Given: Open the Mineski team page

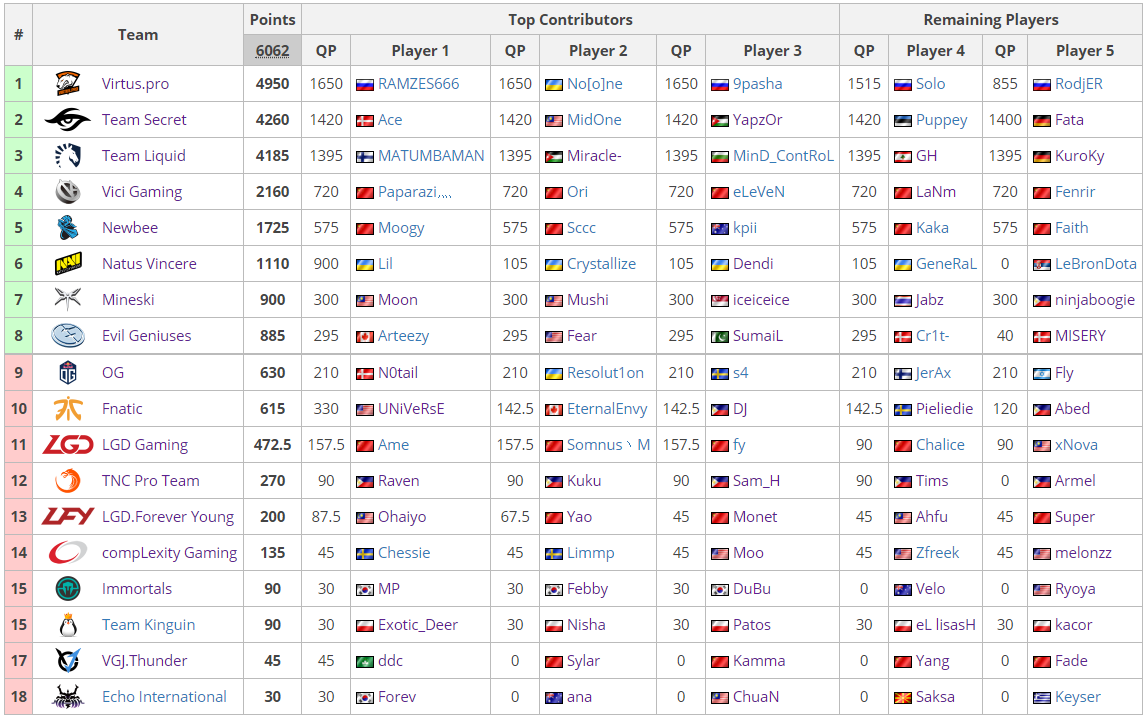Looking at the screenshot, I should 128,300.
